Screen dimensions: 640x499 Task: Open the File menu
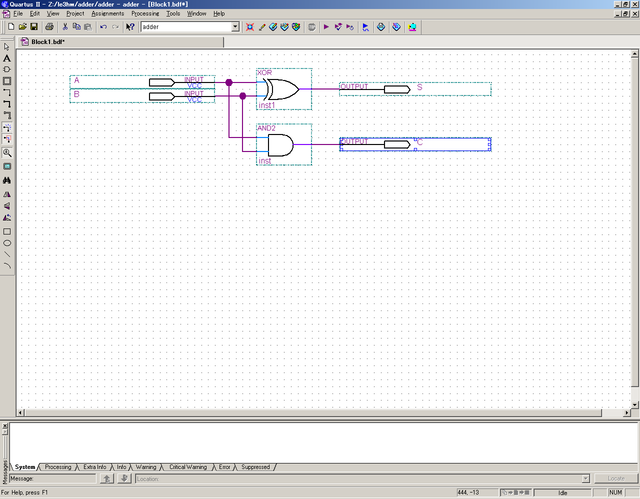(x=18, y=13)
